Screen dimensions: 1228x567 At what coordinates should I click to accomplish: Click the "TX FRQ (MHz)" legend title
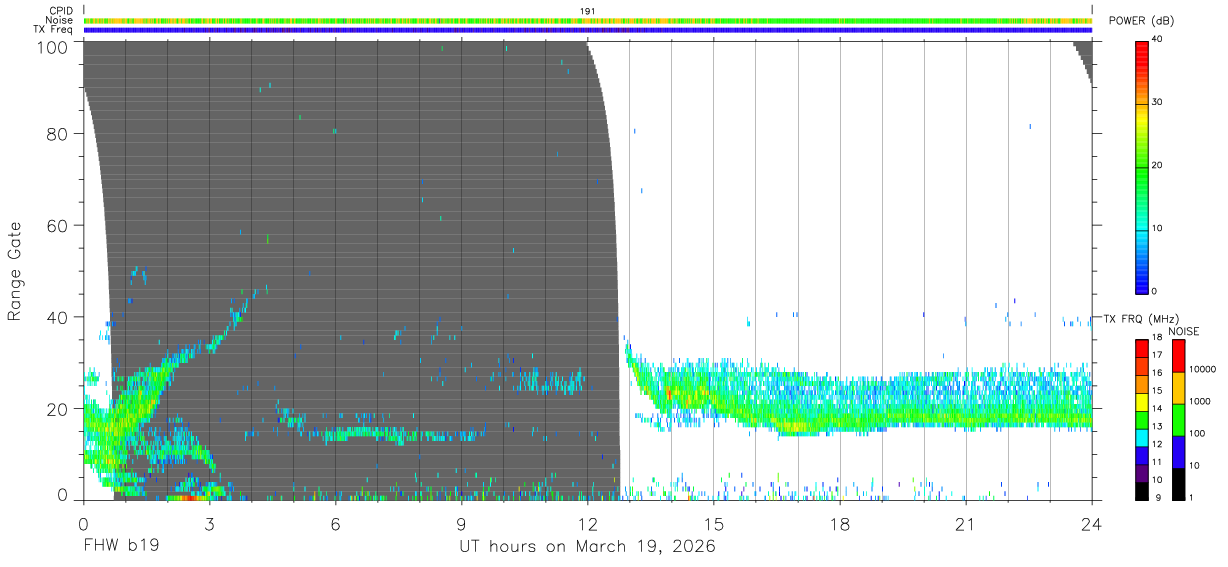1141,319
